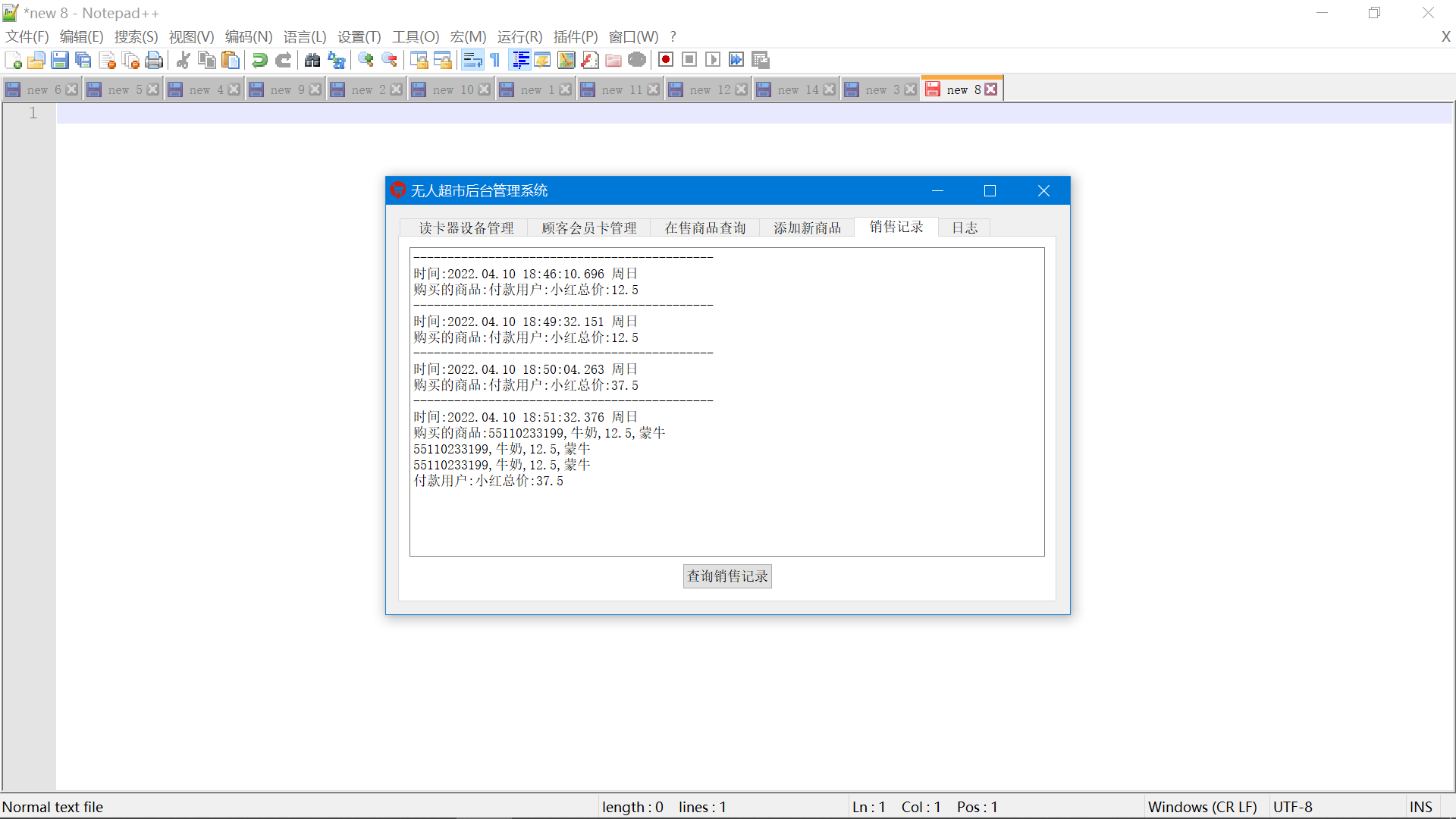Click the Redo arrow icon

(283, 60)
